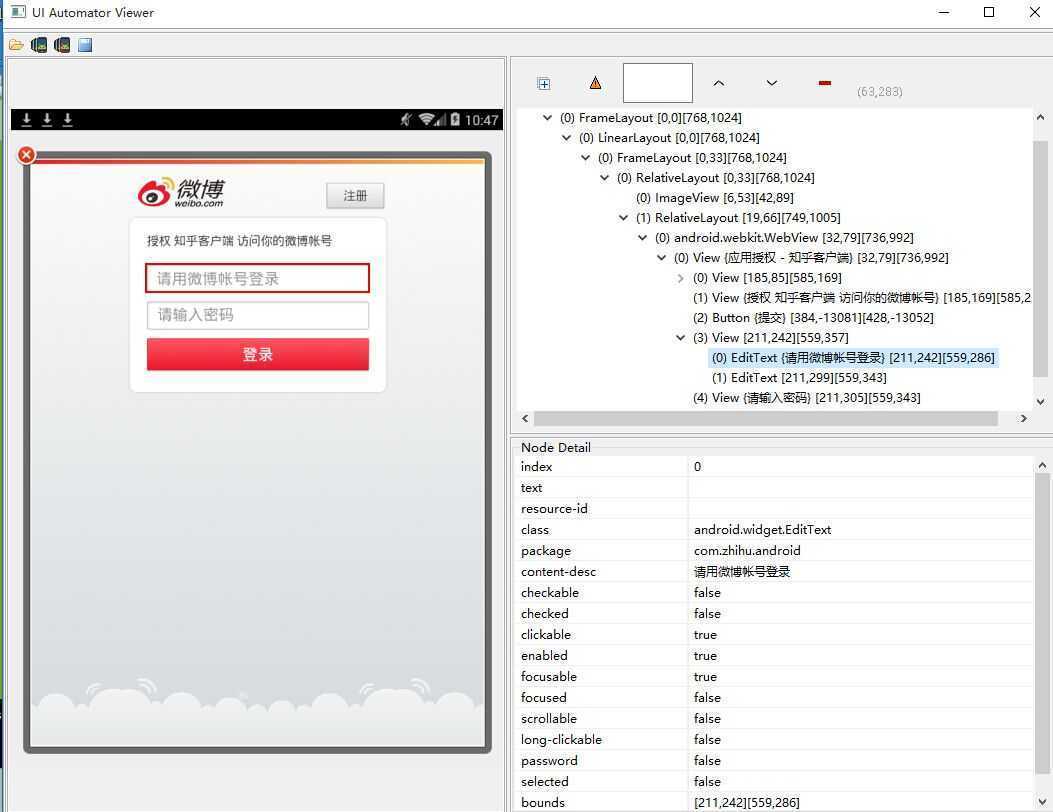
Task: Select the Button {提交} tree row
Action: (813, 318)
